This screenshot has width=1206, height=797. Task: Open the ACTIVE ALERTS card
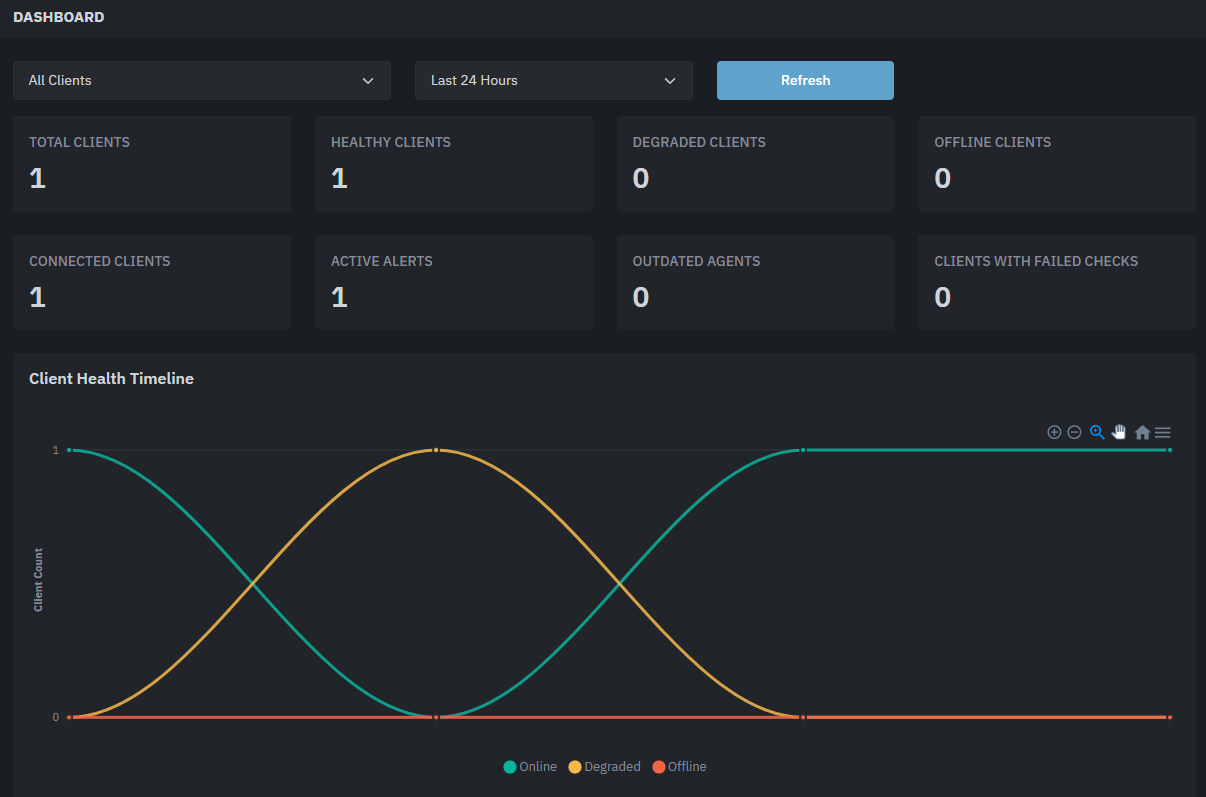pyautogui.click(x=453, y=281)
